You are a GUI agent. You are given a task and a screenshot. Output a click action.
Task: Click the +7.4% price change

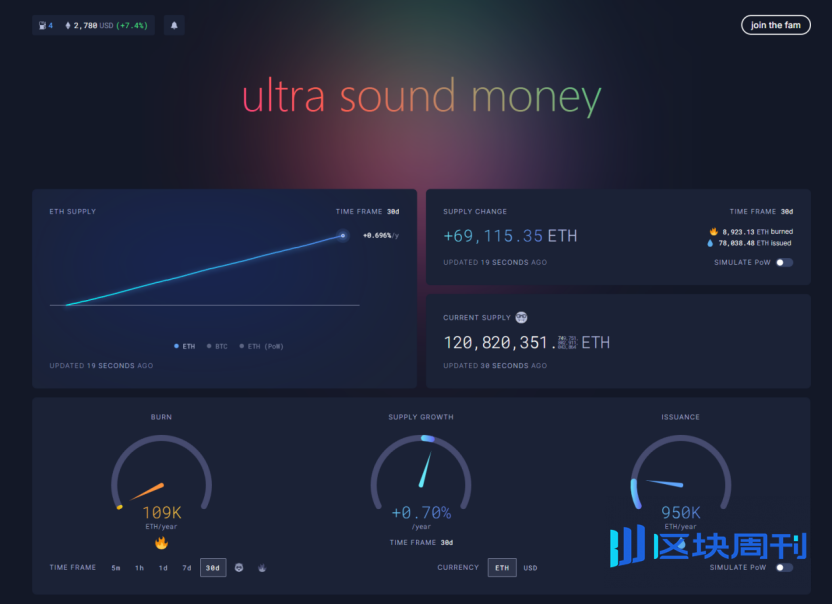tap(132, 25)
